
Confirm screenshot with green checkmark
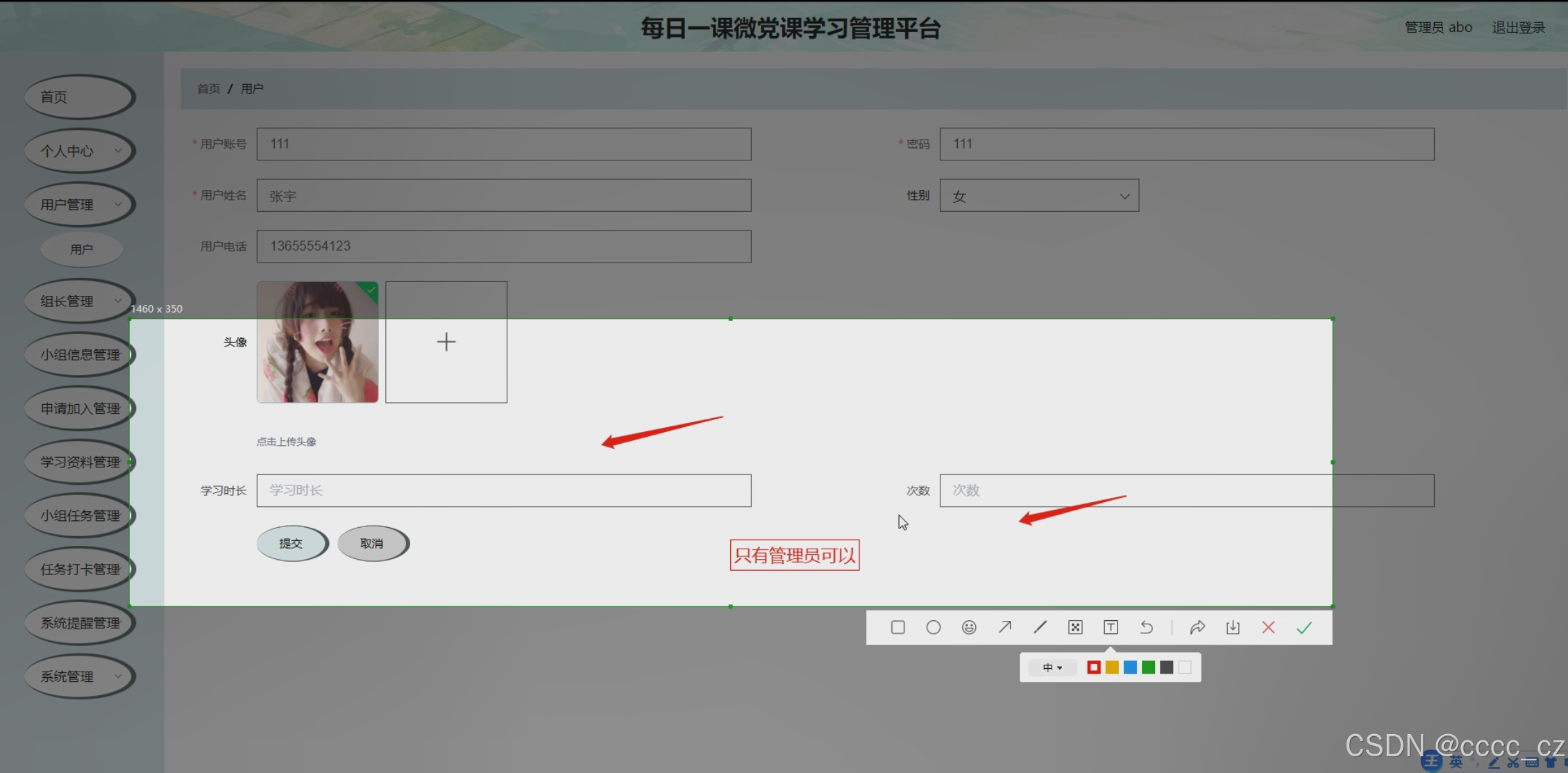click(x=1304, y=628)
